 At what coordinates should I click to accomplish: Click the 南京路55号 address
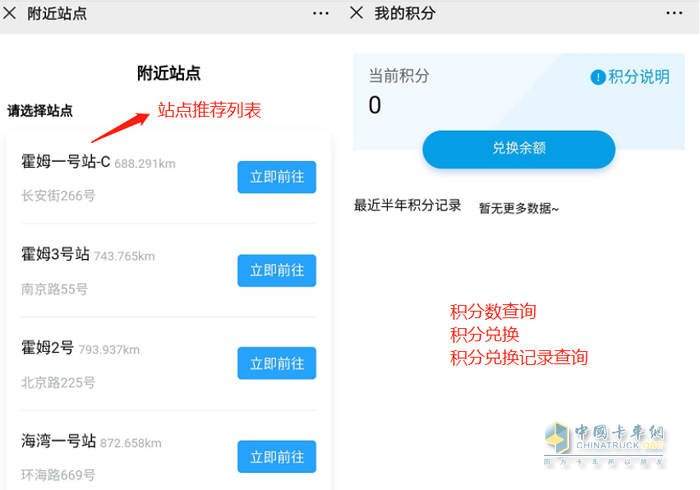point(54,289)
